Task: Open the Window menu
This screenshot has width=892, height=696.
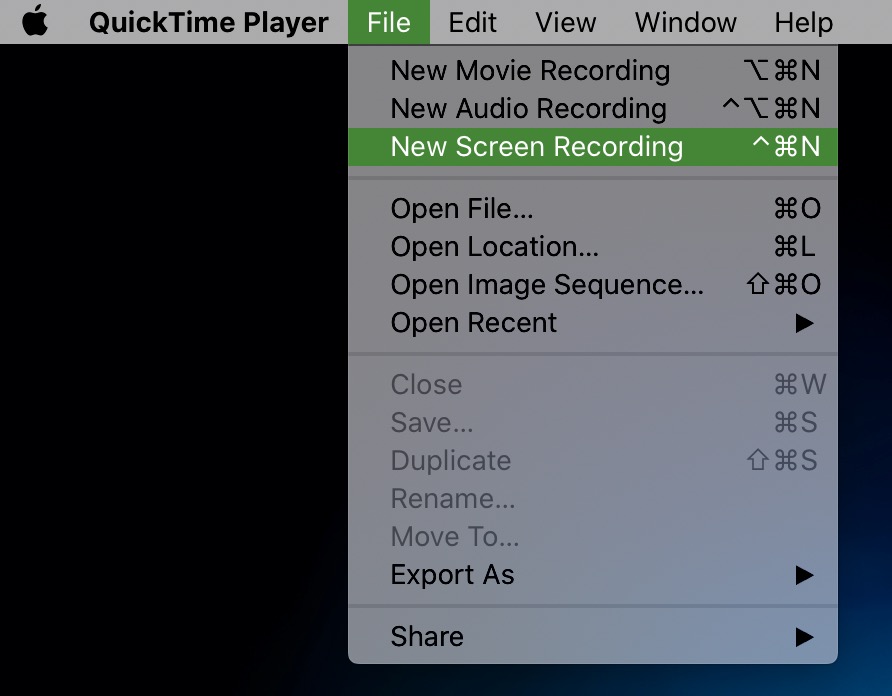Action: (685, 23)
